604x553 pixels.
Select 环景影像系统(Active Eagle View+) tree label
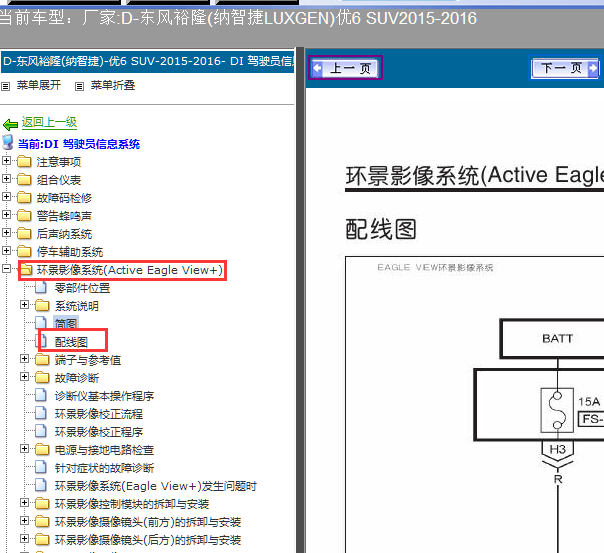(129, 270)
